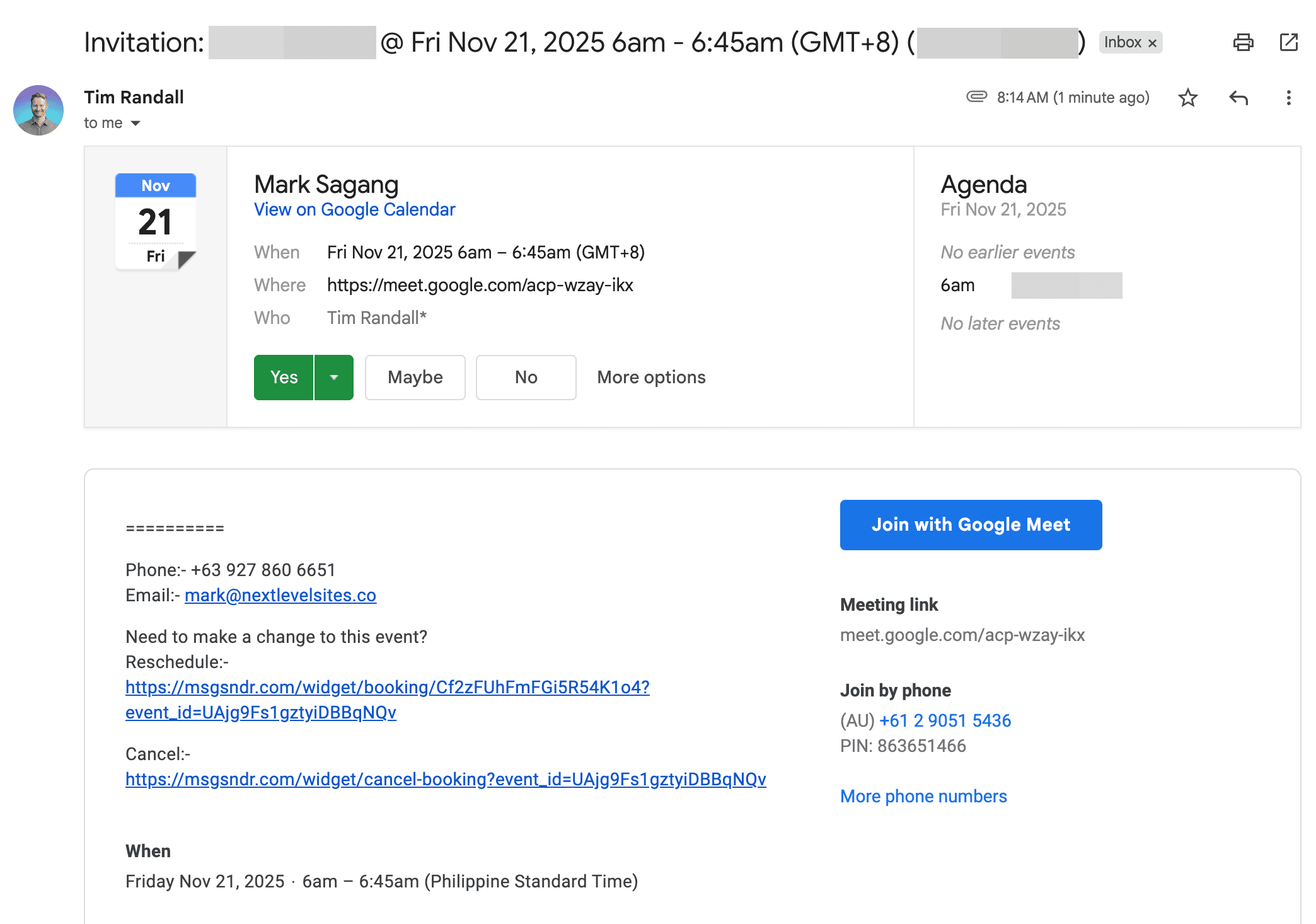Expand recipient details next to 'to me'

coord(136,124)
